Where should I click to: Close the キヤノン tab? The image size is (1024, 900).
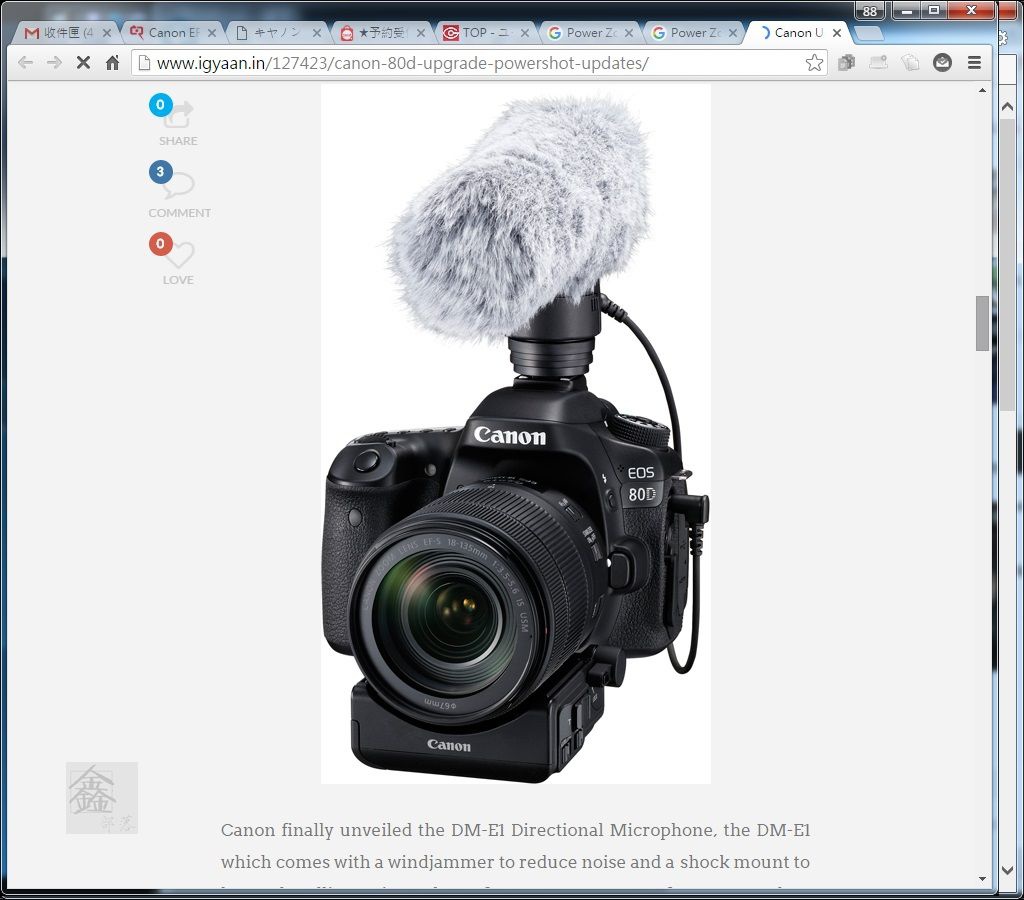click(317, 33)
